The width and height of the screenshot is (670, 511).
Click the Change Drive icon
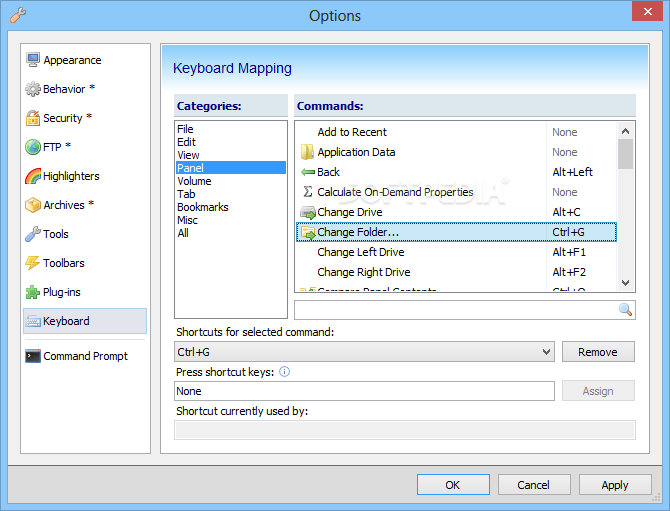308,212
